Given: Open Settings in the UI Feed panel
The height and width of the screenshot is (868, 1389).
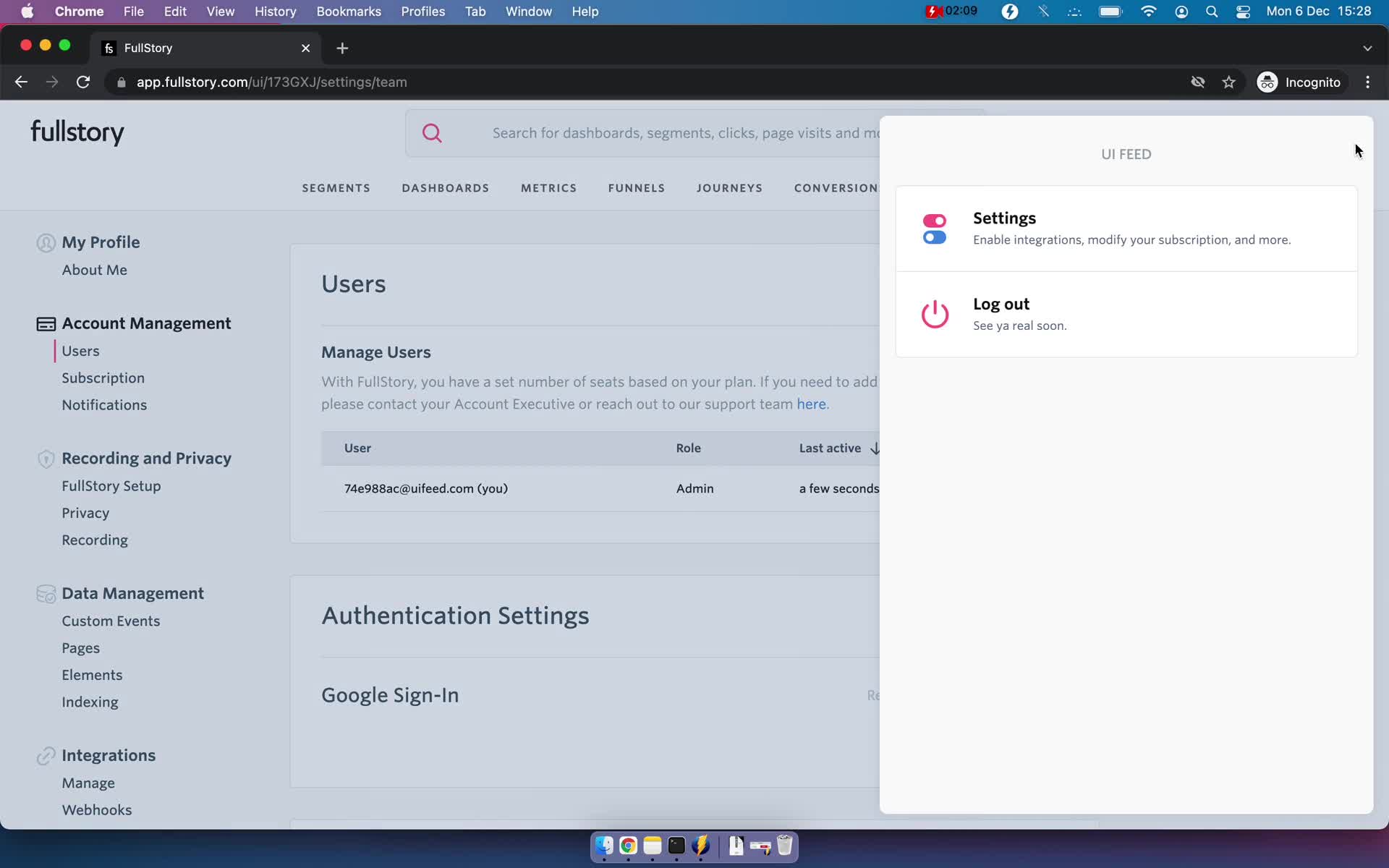Looking at the screenshot, I should point(1126,229).
